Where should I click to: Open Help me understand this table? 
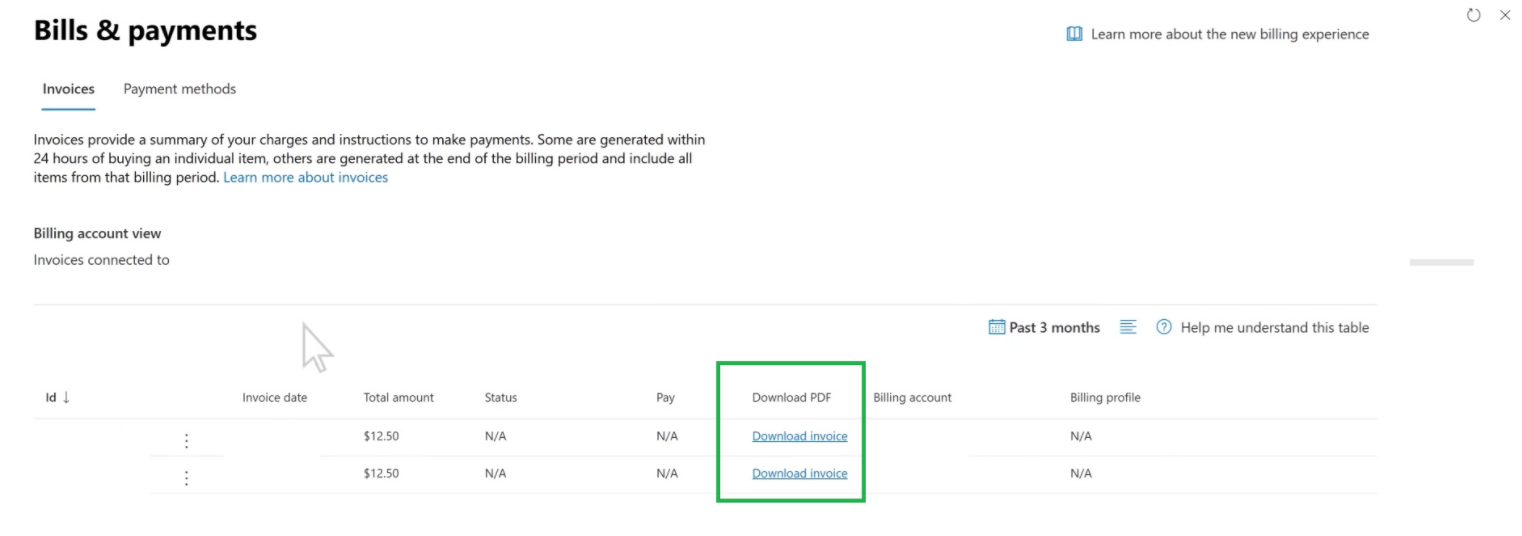click(1275, 327)
